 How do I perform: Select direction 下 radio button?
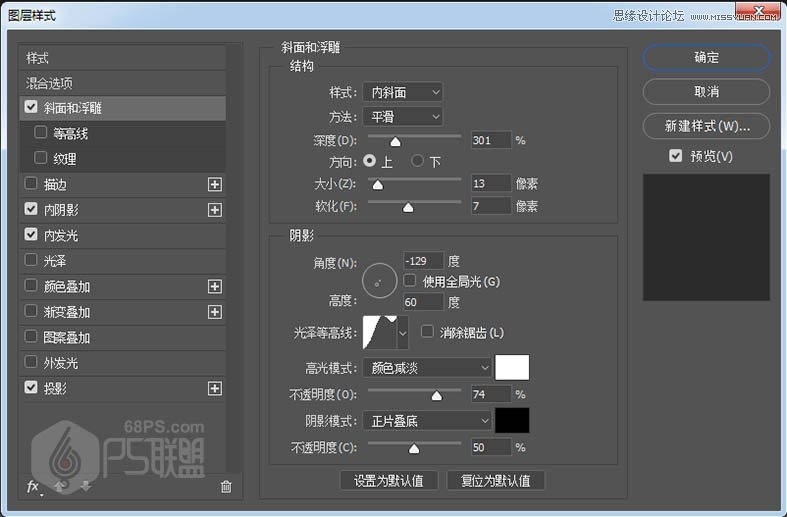417,161
